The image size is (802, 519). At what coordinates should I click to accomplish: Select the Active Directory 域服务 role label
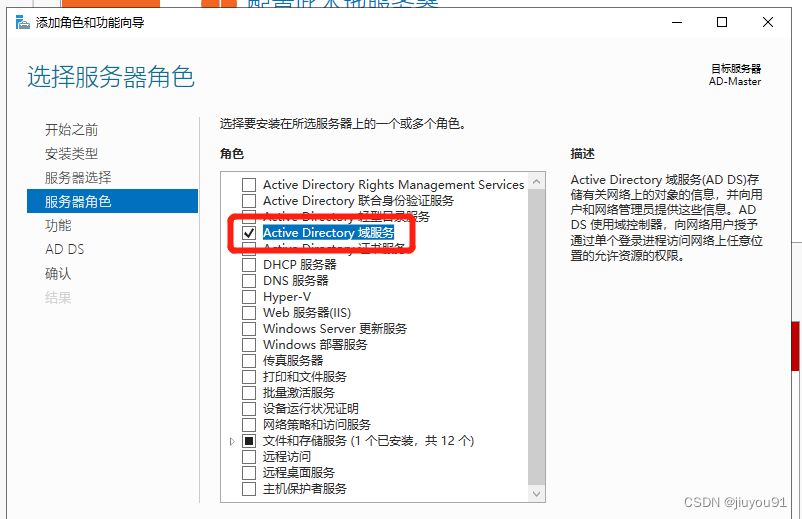click(328, 233)
